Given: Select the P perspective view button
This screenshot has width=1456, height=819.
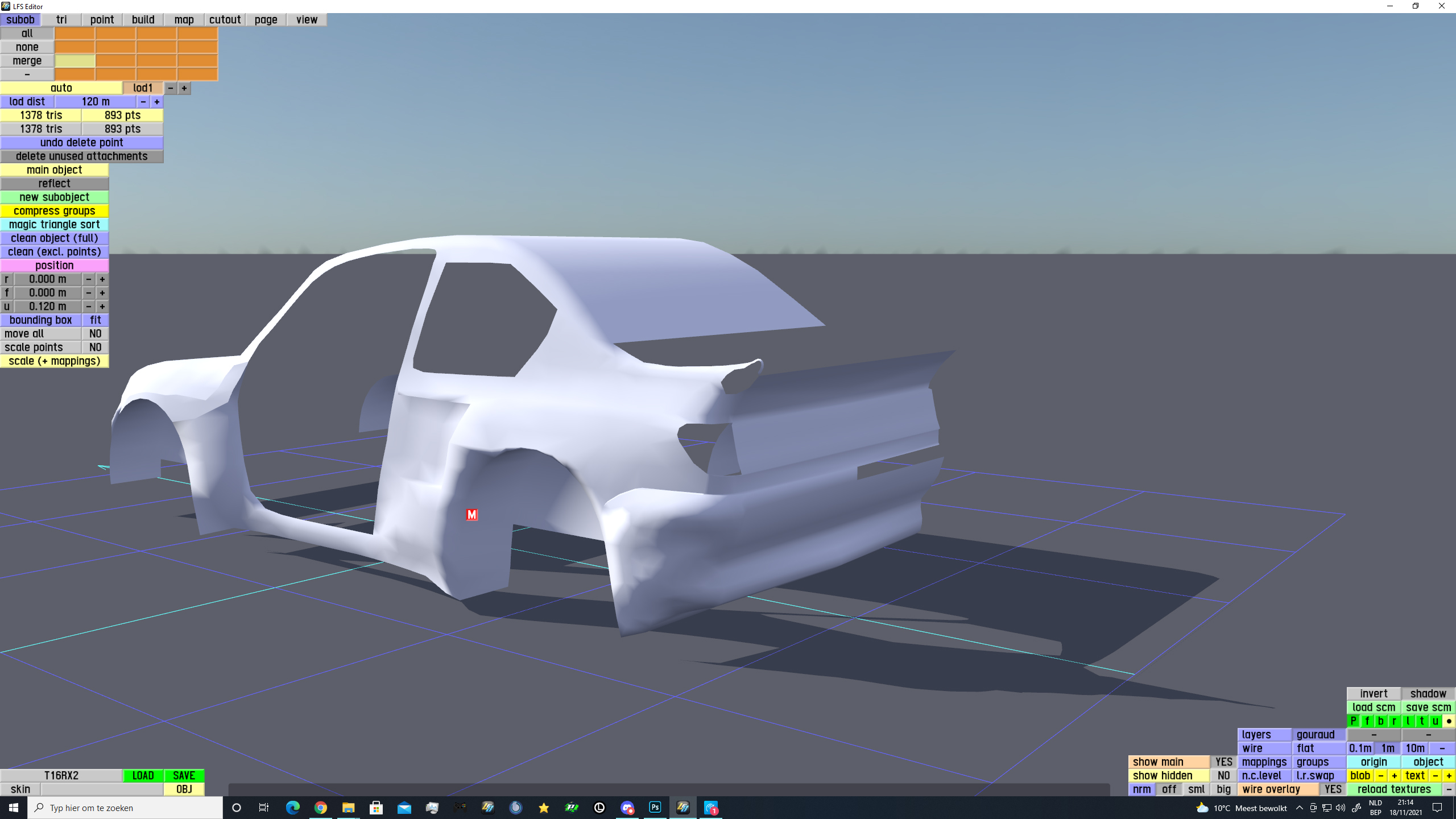Looking at the screenshot, I should click(x=1354, y=721).
